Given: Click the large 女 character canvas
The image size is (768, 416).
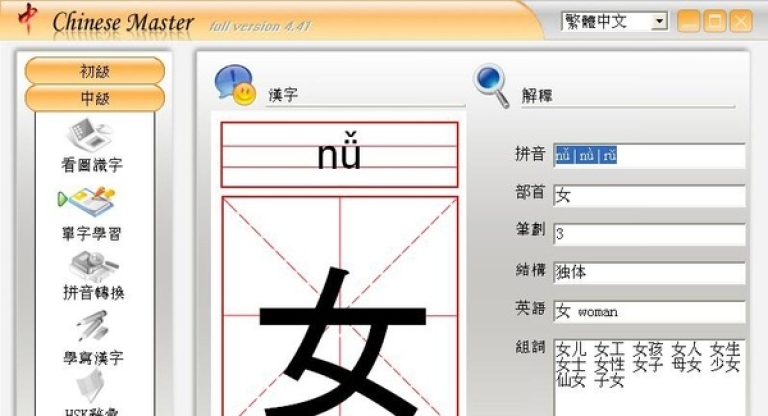Looking at the screenshot, I should 340,306.
